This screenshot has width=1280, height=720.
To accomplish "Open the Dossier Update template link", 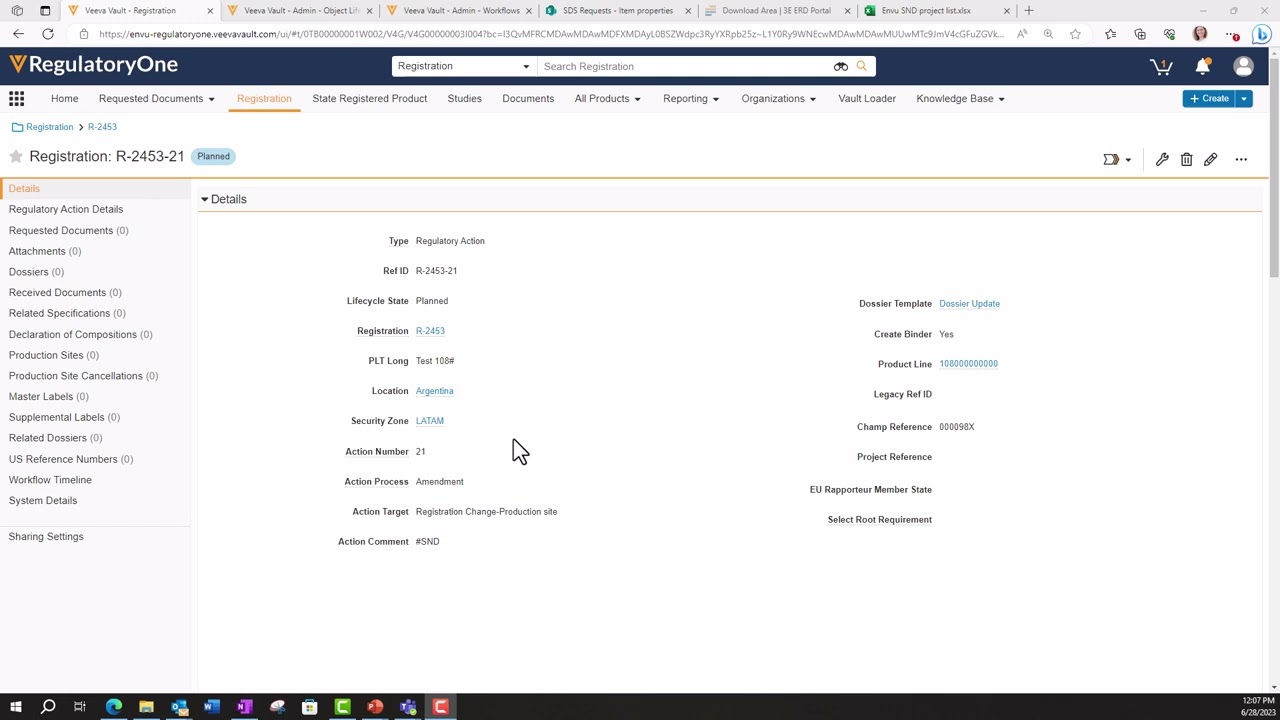I will [x=969, y=304].
